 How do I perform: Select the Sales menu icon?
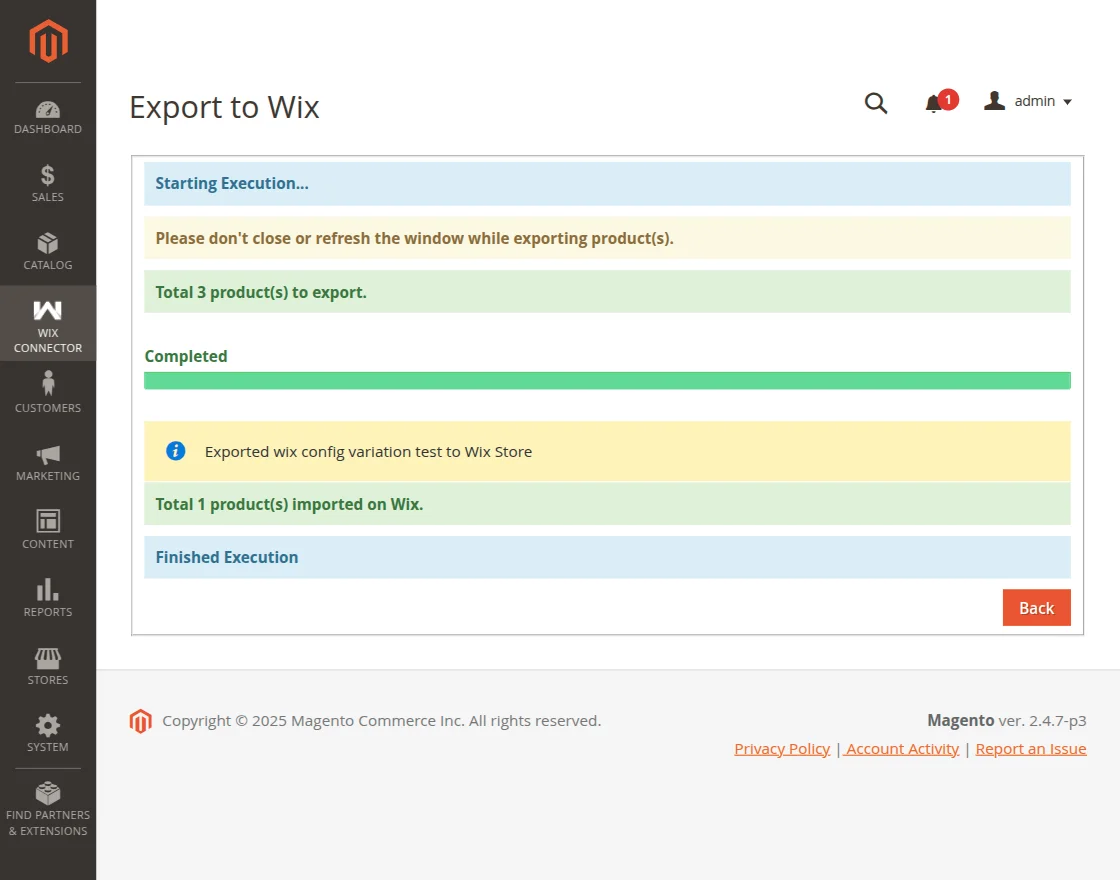coord(47,180)
